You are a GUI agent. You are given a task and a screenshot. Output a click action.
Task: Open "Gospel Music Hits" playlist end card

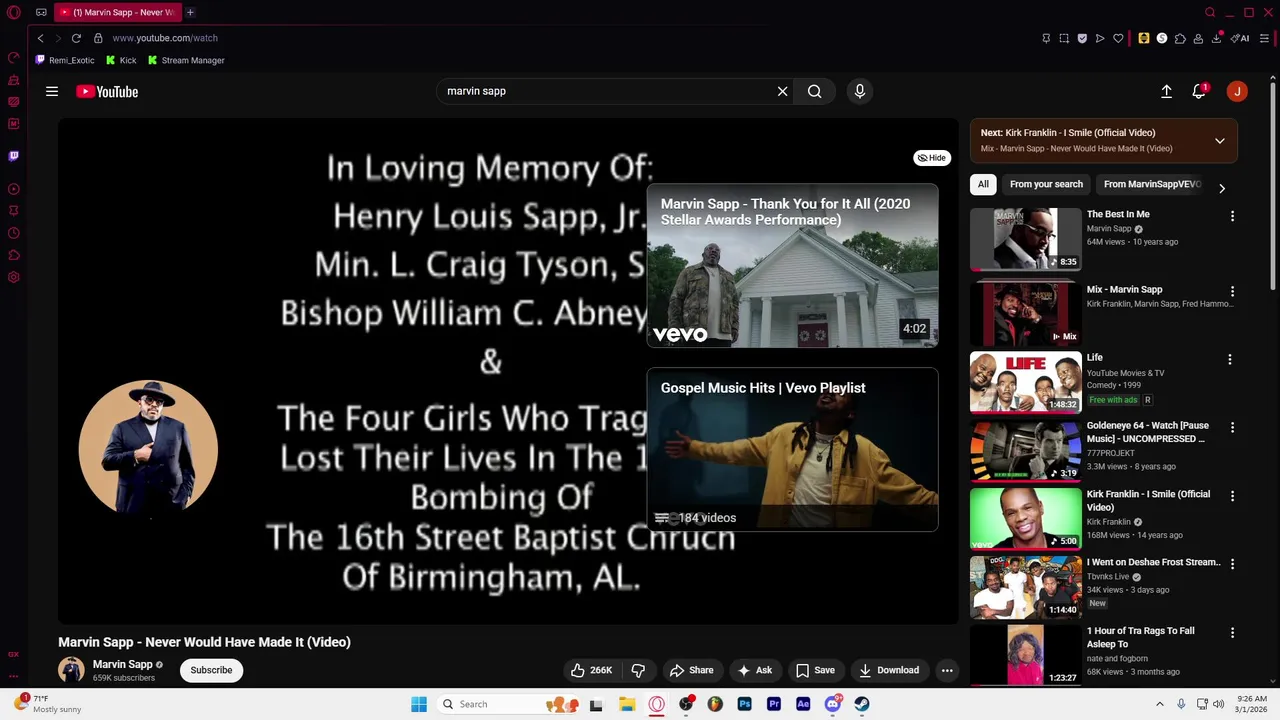pos(792,449)
